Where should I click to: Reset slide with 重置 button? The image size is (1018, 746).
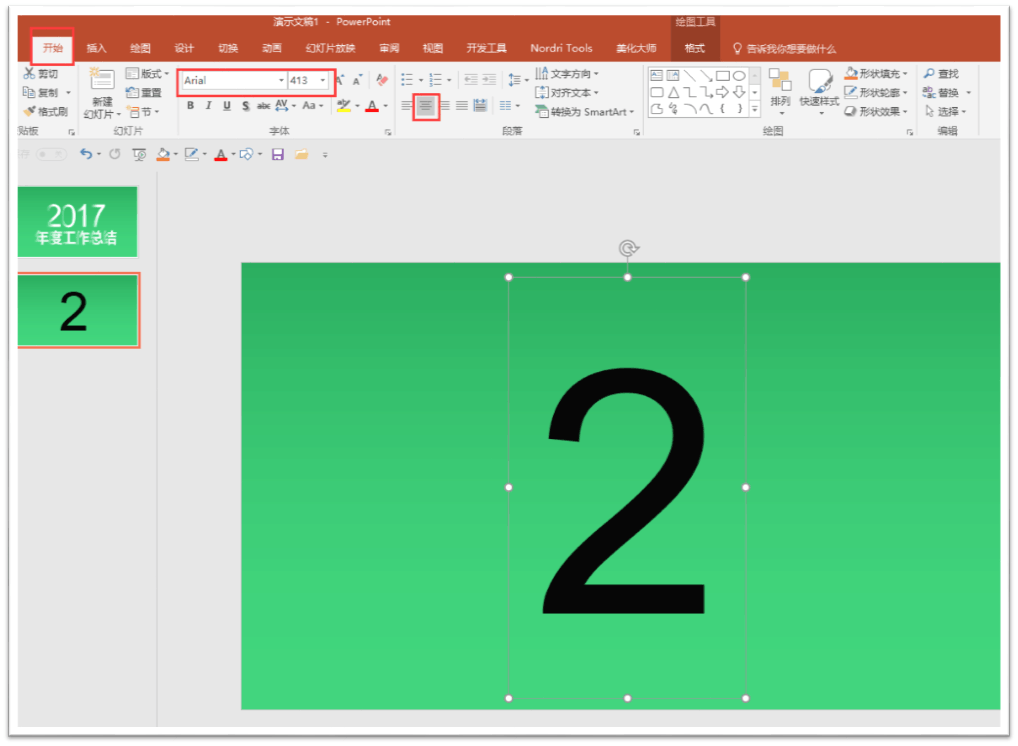[x=143, y=93]
